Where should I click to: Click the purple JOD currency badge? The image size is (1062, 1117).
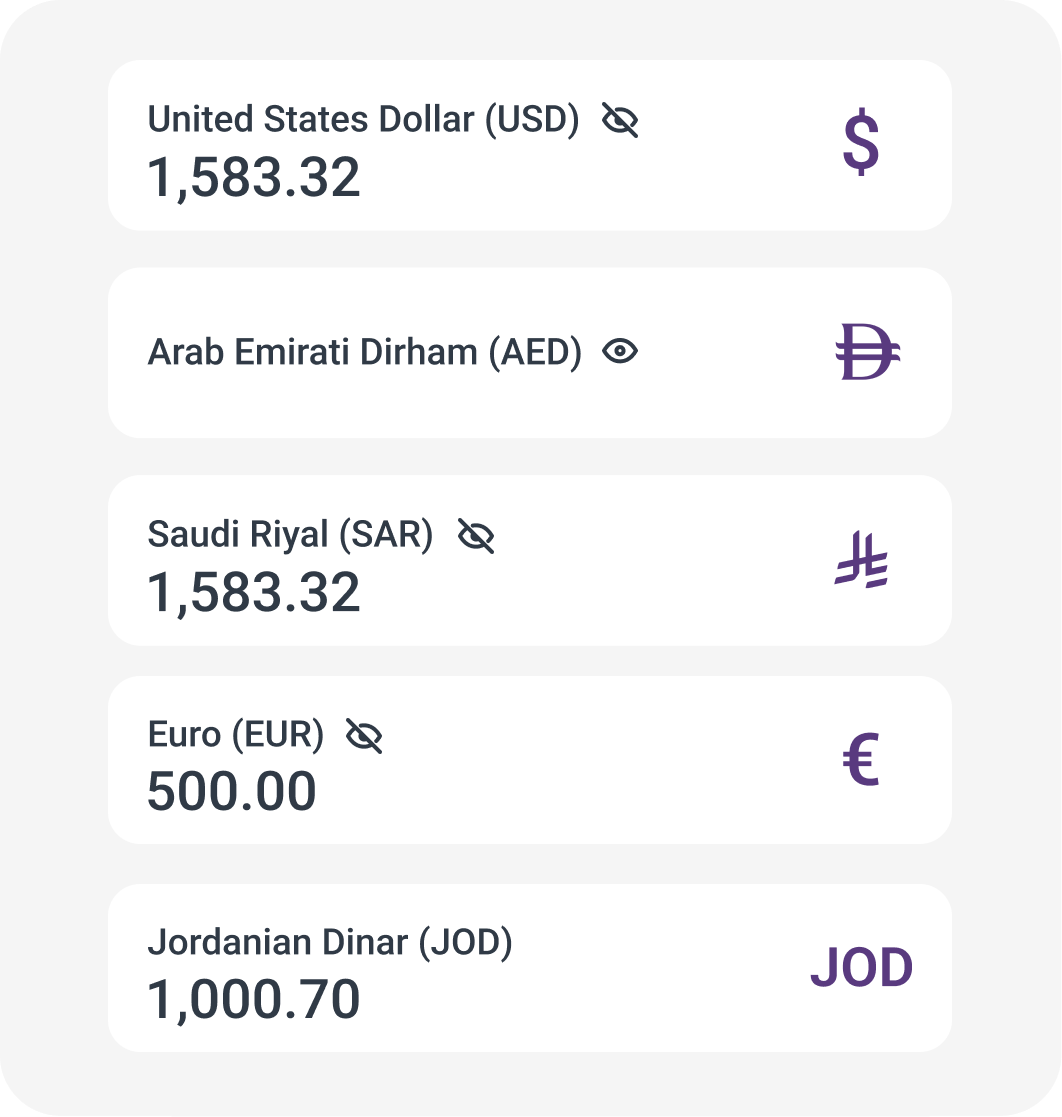pyautogui.click(x=861, y=968)
